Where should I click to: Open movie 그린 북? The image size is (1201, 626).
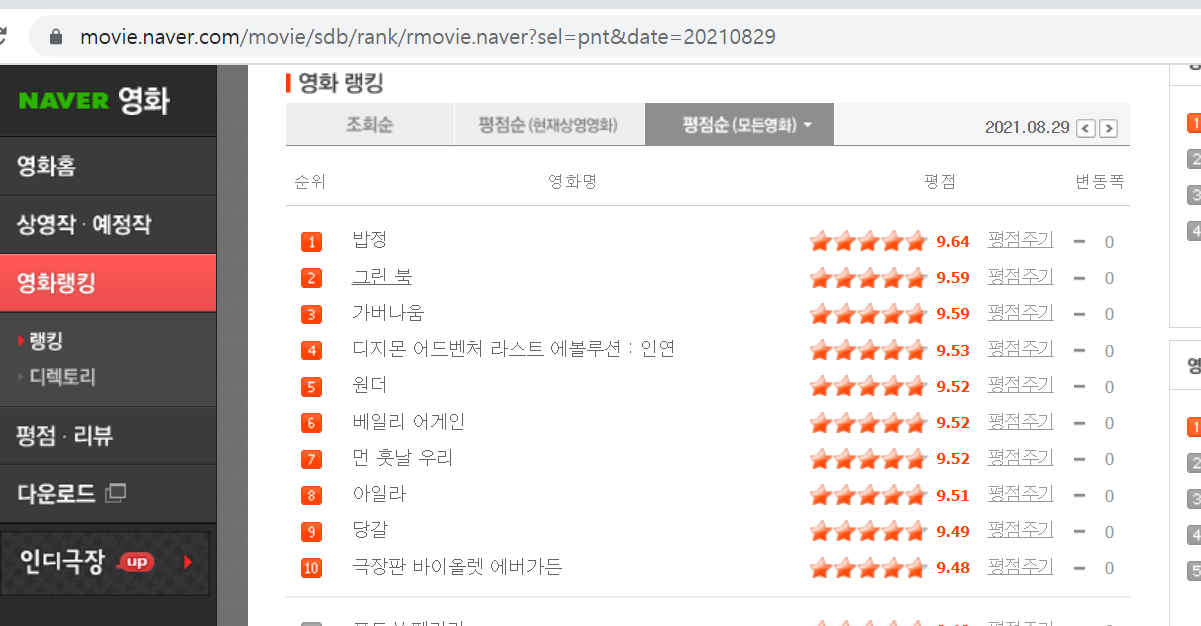click(x=381, y=277)
